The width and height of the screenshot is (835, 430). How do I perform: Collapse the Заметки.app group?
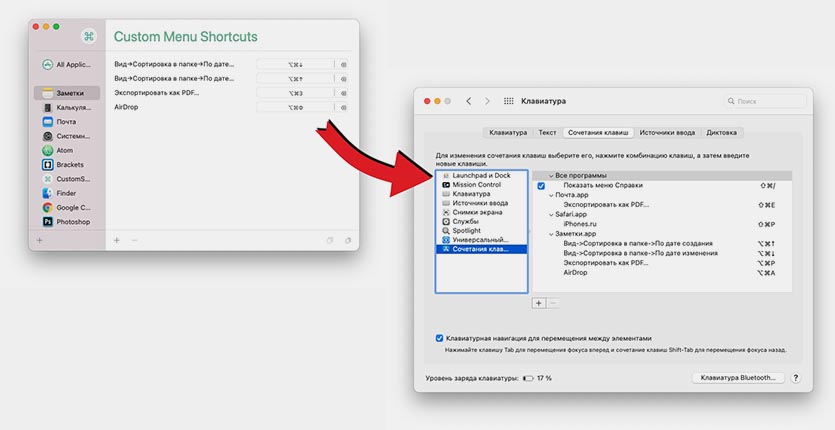(551, 233)
